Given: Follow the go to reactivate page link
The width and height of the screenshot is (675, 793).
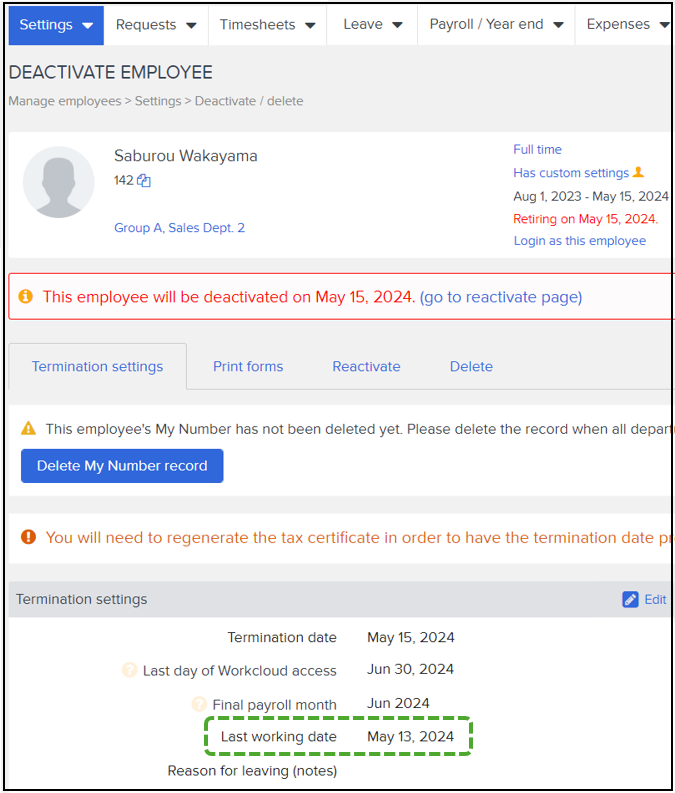Looking at the screenshot, I should click(x=500, y=297).
